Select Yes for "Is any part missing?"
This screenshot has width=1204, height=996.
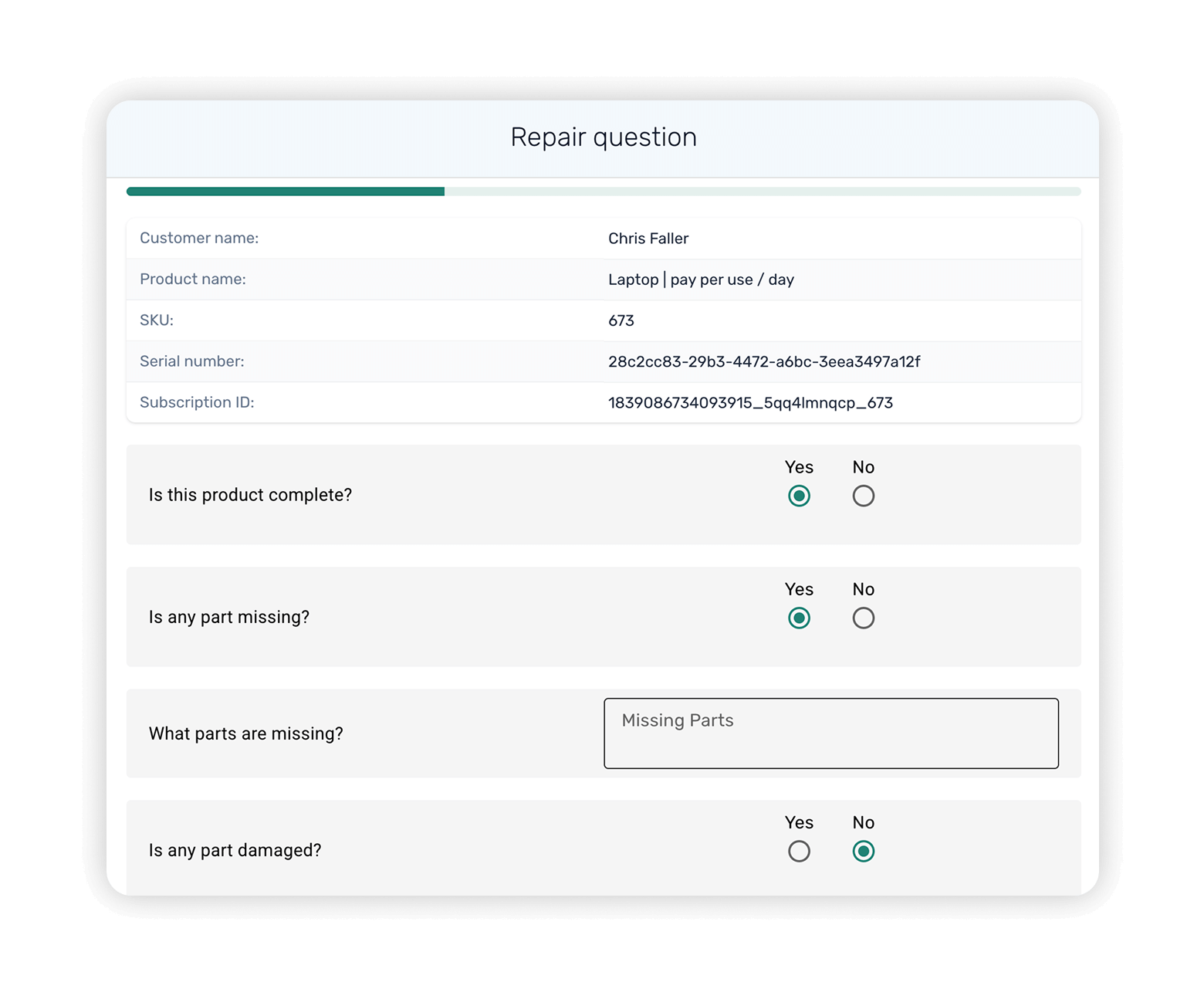[x=800, y=618]
